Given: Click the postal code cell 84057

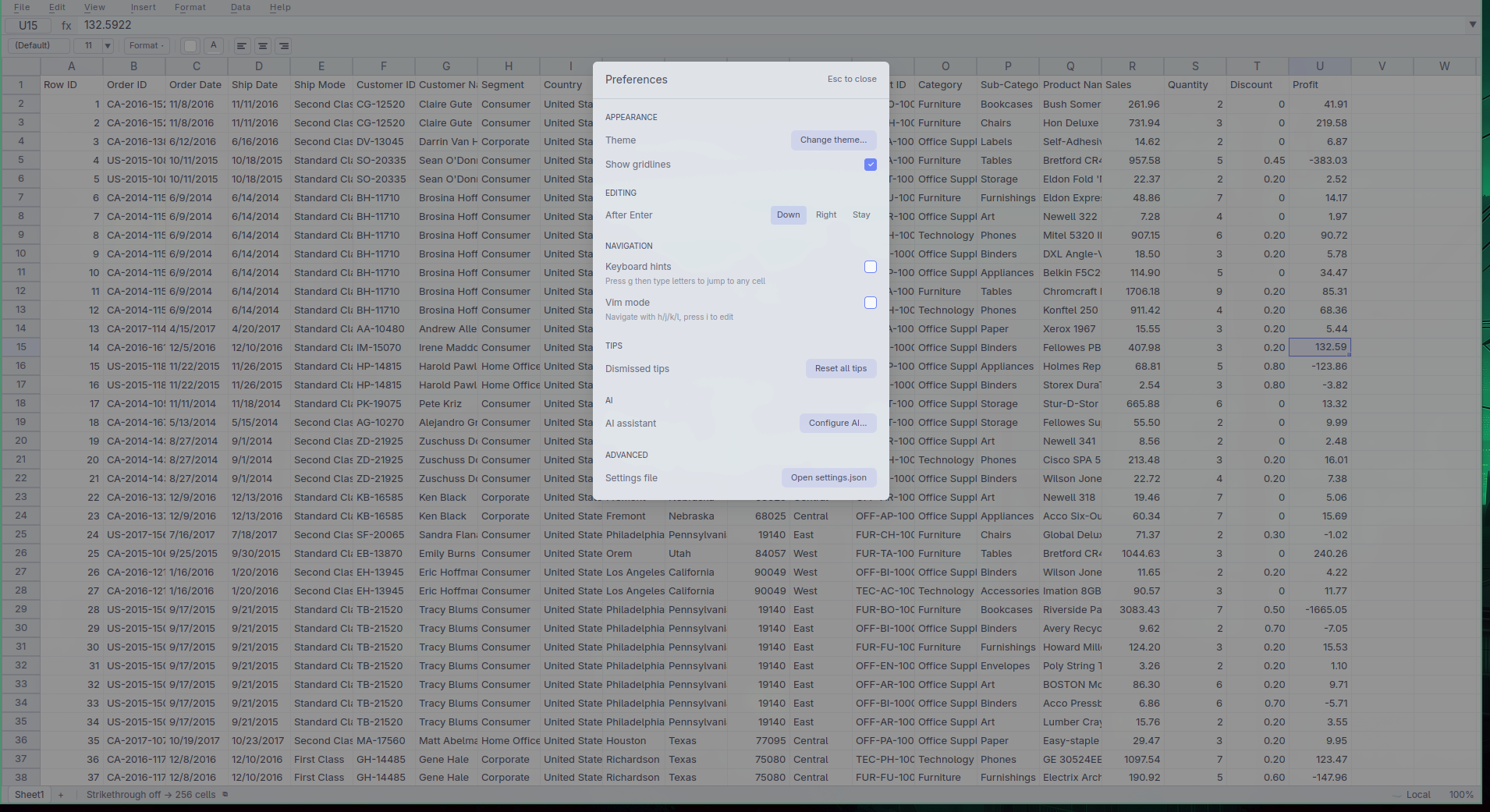Looking at the screenshot, I should coord(758,553).
